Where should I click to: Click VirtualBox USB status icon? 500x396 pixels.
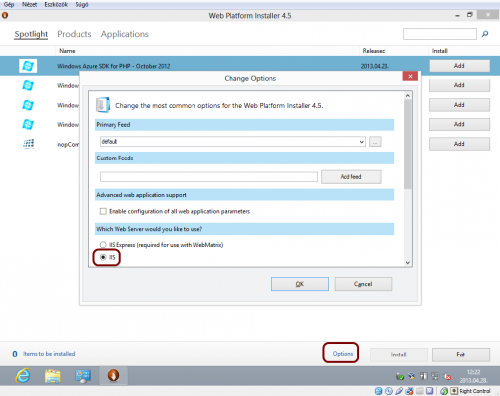click(x=399, y=391)
